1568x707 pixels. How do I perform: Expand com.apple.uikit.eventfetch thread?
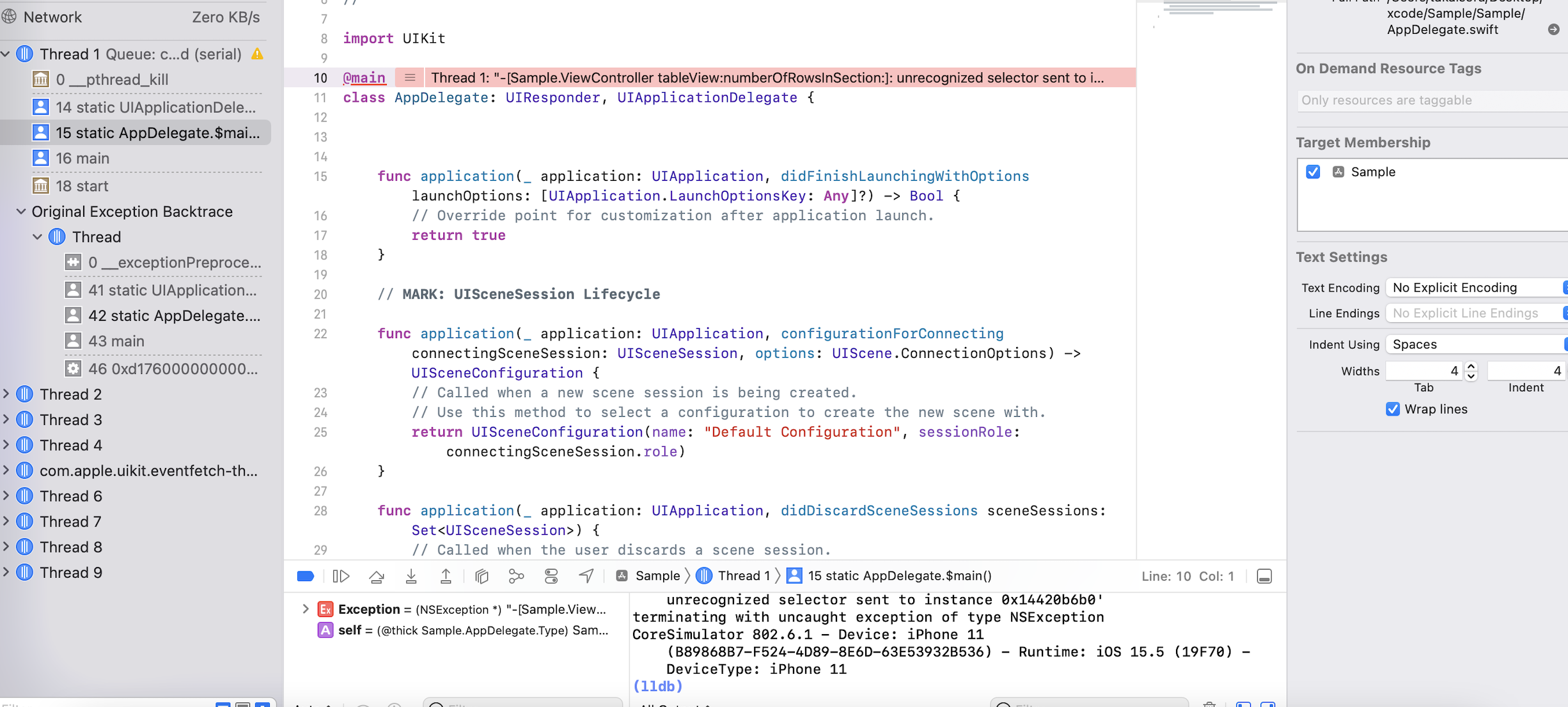(x=6, y=470)
